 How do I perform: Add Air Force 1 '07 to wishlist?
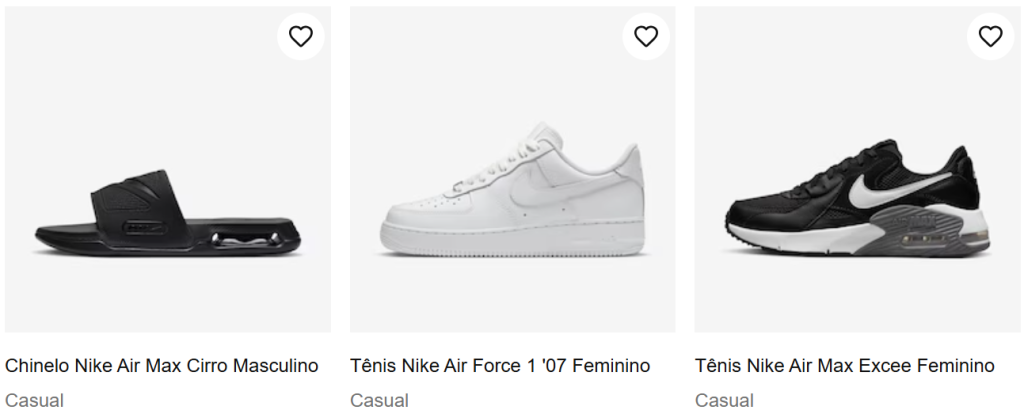point(646,37)
